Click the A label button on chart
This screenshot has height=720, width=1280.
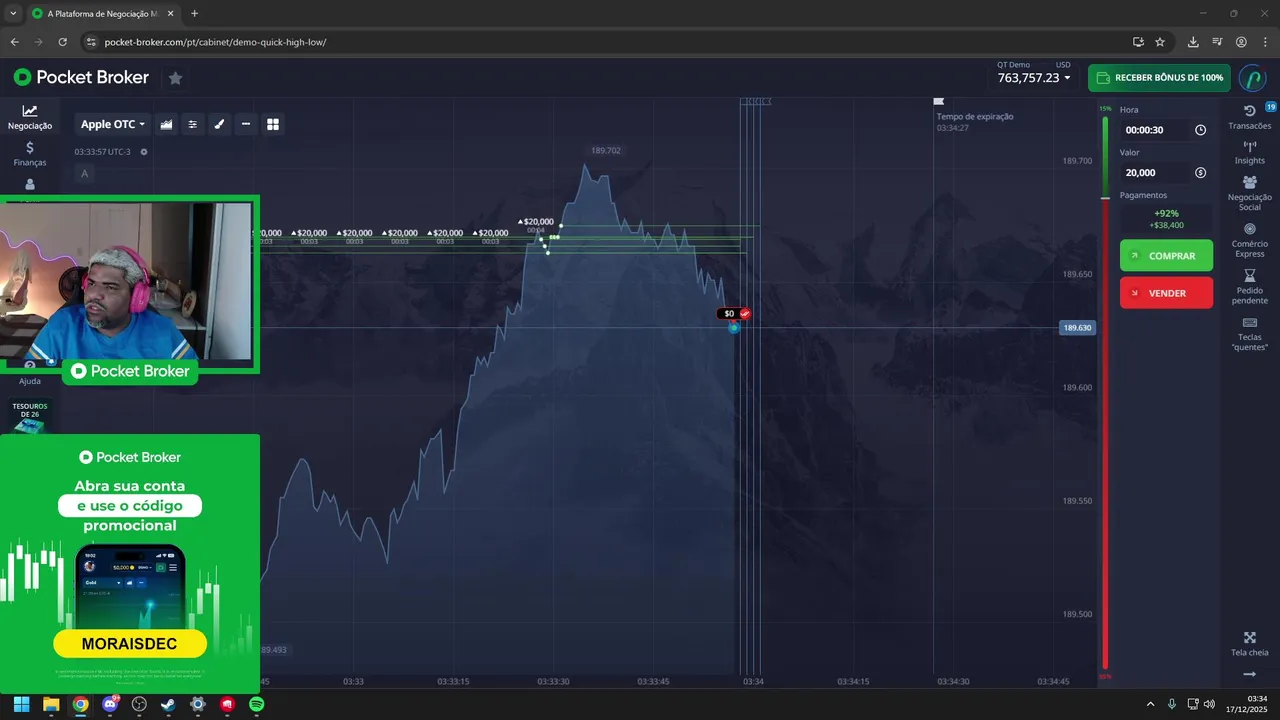click(x=84, y=174)
